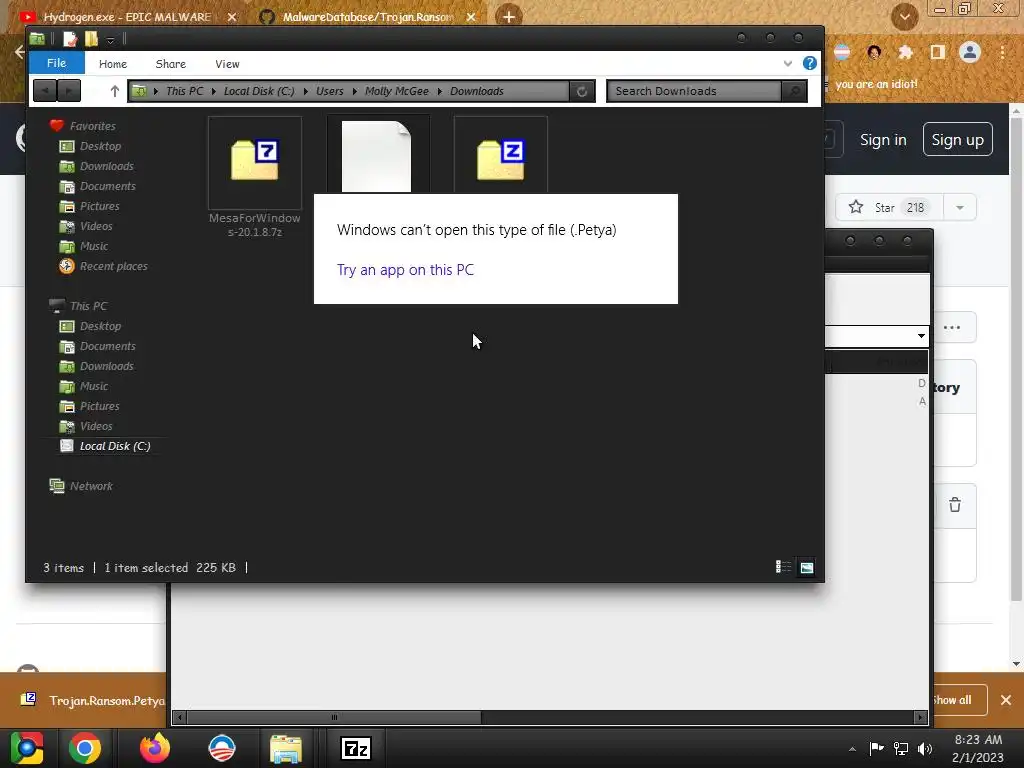Focus the Search Downloads field
1024x768 pixels.
click(x=694, y=91)
